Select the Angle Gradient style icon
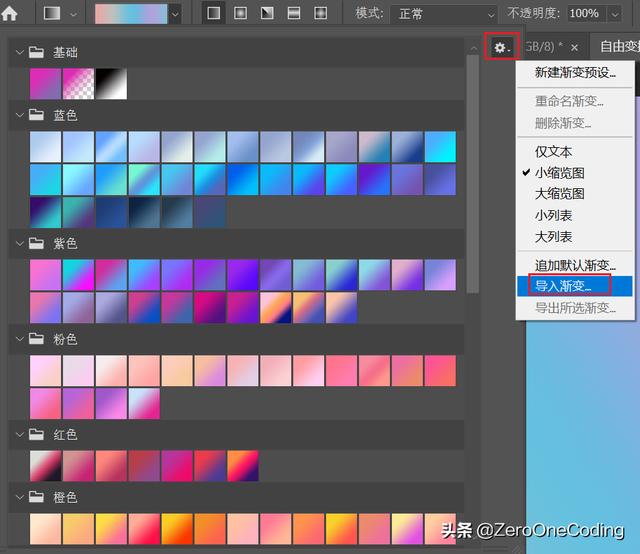Viewport: 640px width, 554px height. [267, 14]
